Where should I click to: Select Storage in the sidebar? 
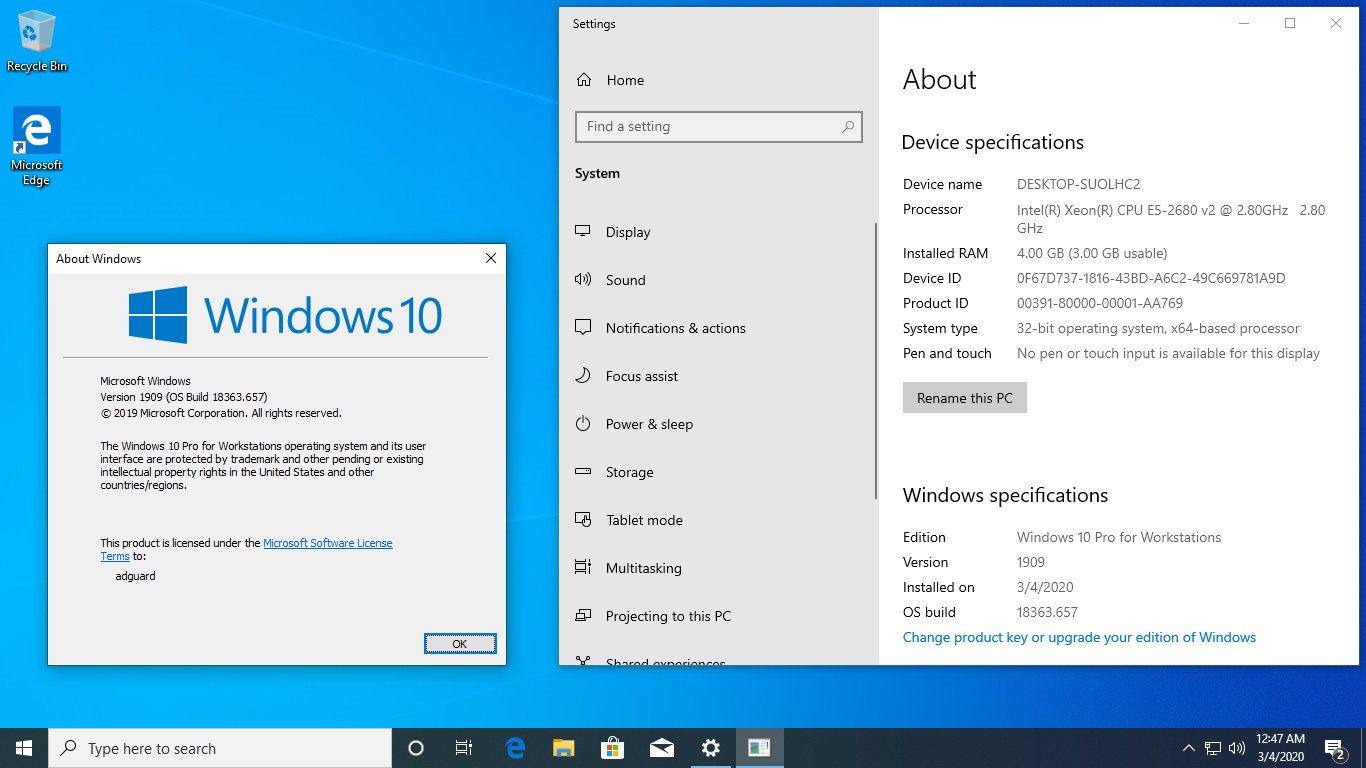[630, 472]
